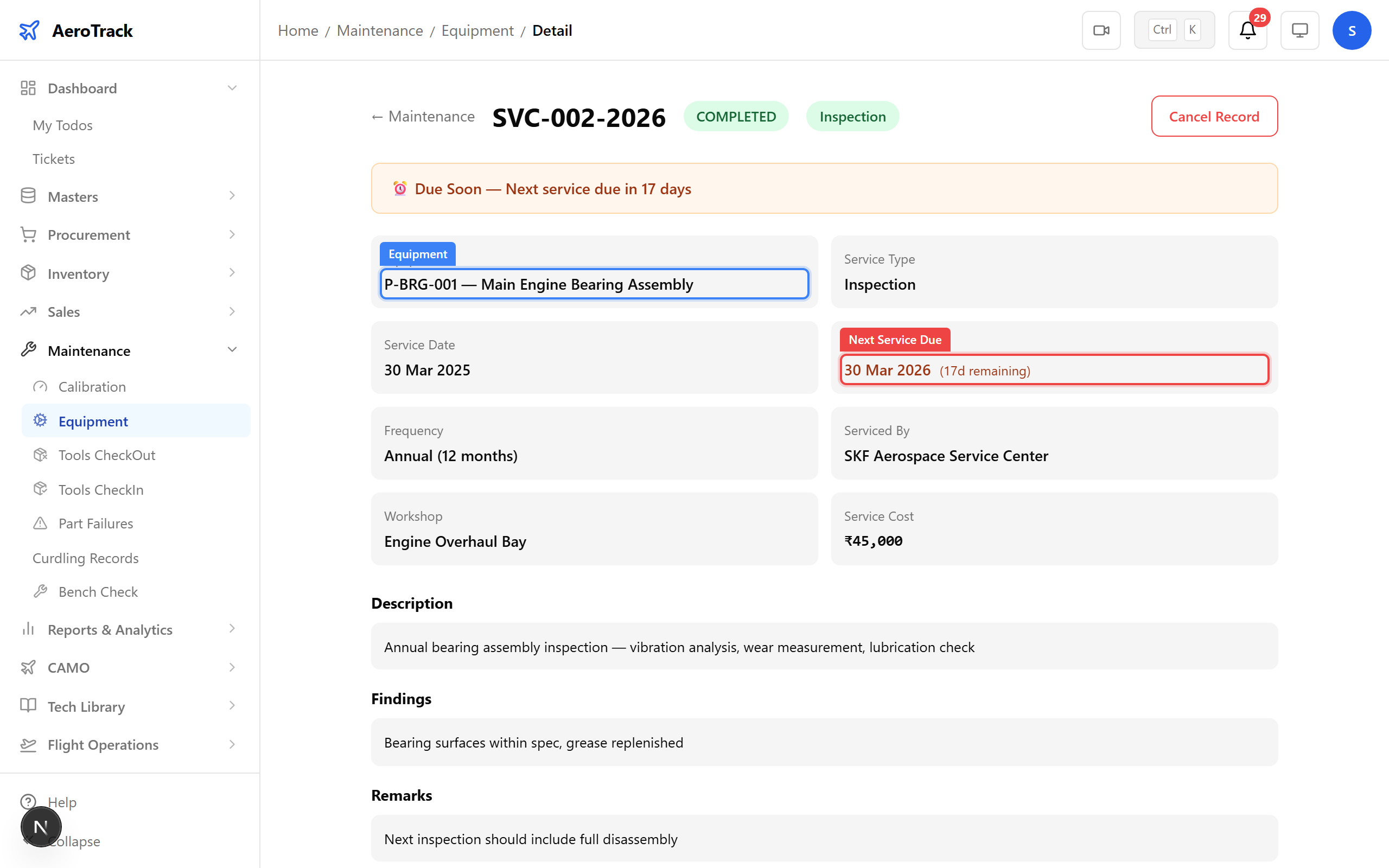Viewport: 1389px width, 868px height.
Task: Go back via Maintenance arrow link
Action: point(424,117)
